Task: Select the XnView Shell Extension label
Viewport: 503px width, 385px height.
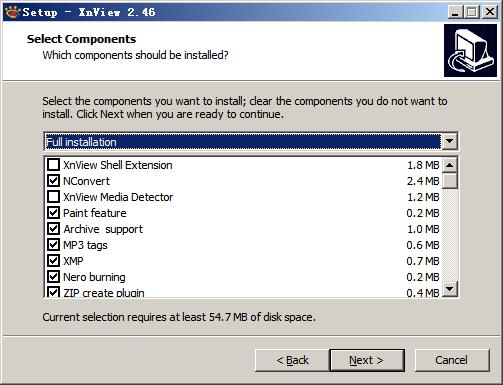Action: click(118, 165)
